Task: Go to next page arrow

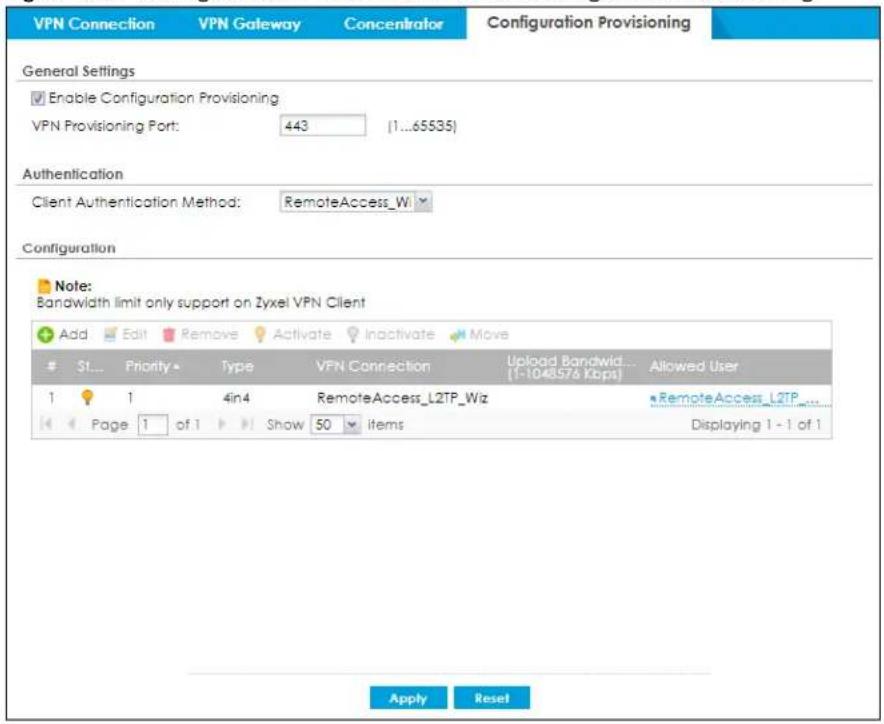Action: click(x=222, y=424)
